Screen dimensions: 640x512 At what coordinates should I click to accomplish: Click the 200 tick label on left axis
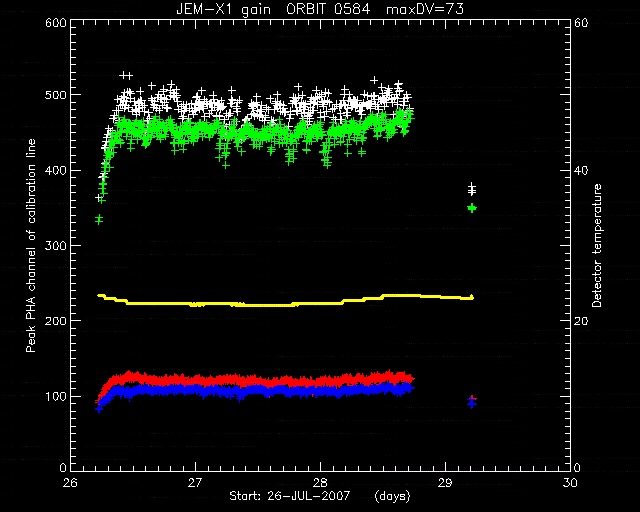coord(56,321)
